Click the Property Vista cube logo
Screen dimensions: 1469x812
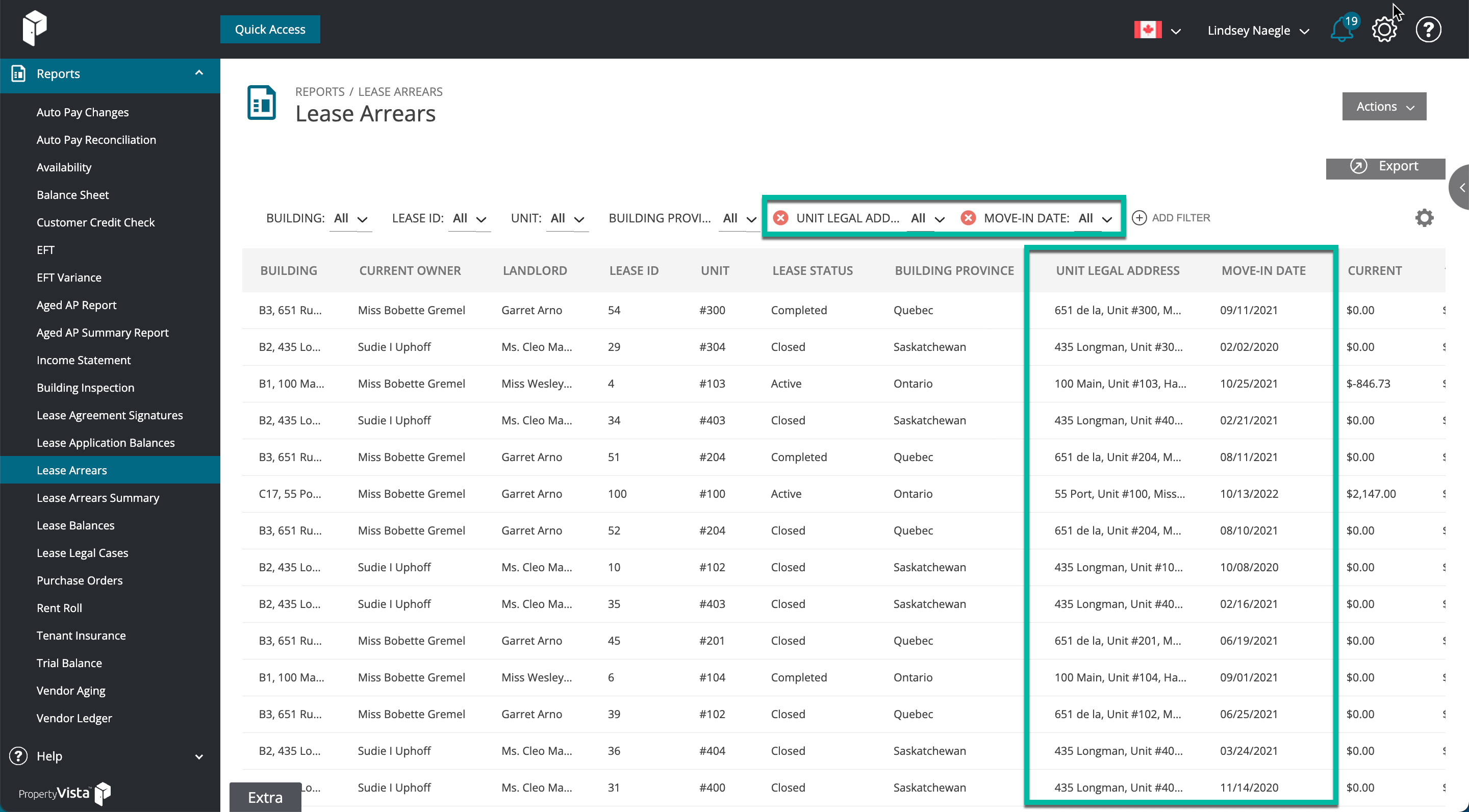(x=34, y=28)
